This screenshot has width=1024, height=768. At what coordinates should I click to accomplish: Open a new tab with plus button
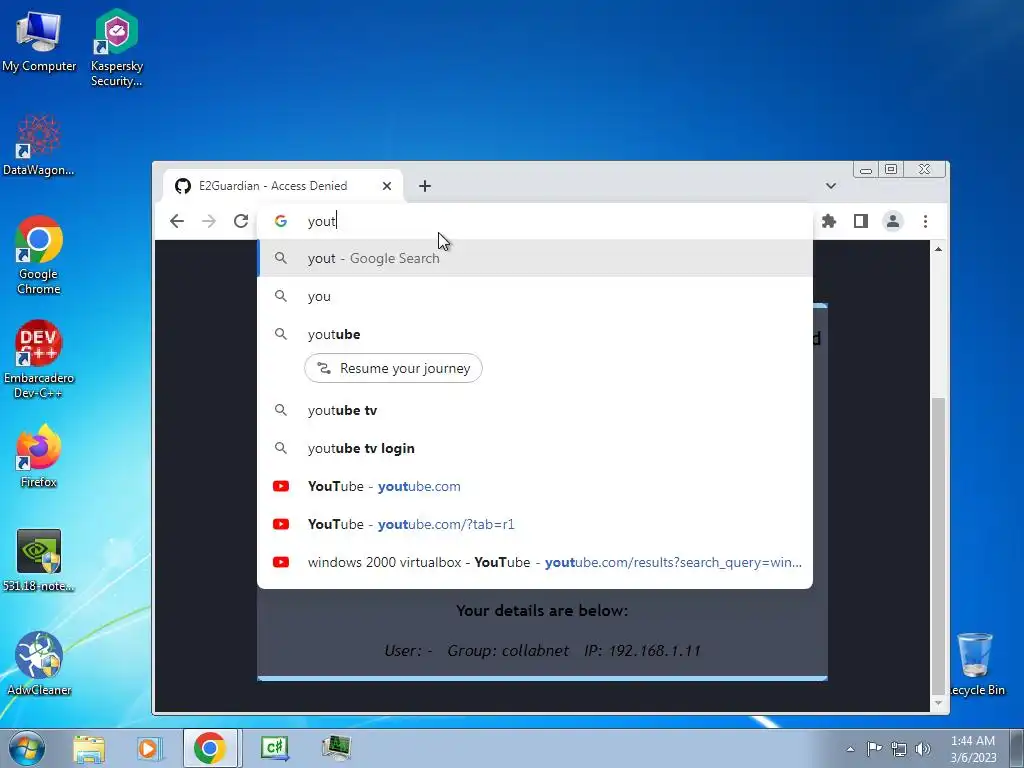(x=425, y=186)
